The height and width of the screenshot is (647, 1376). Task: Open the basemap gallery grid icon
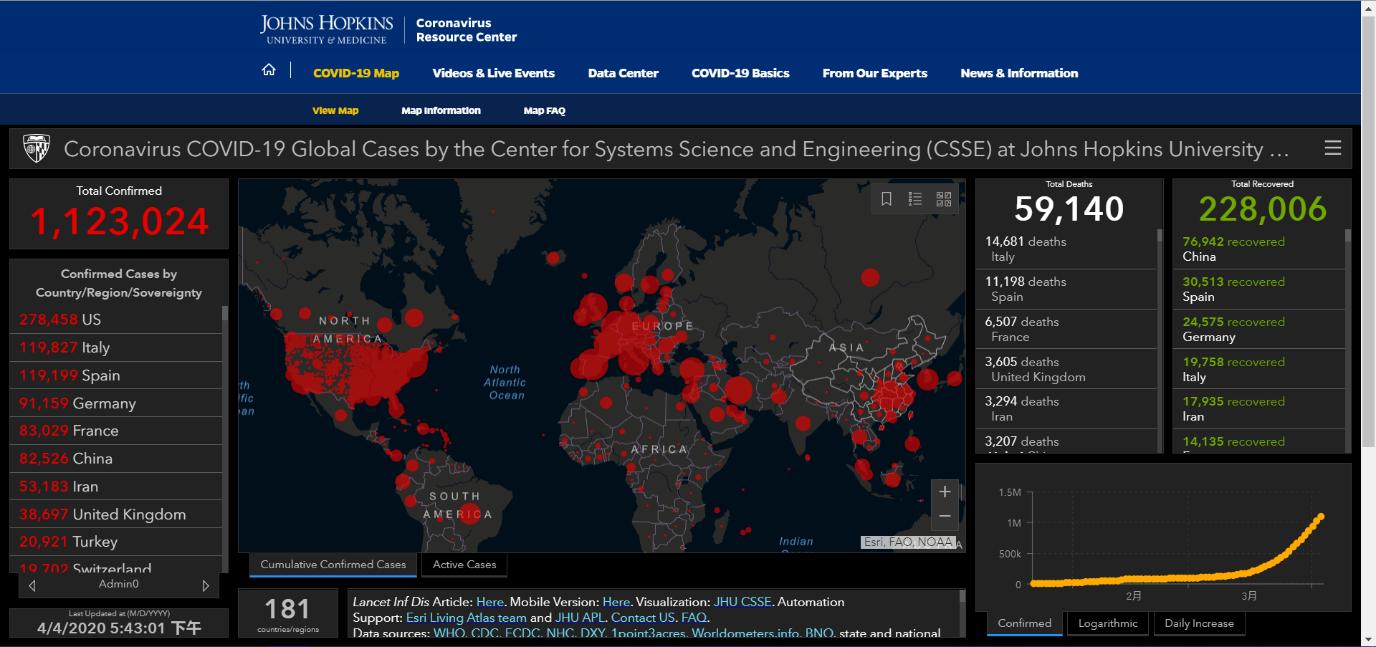coord(944,199)
